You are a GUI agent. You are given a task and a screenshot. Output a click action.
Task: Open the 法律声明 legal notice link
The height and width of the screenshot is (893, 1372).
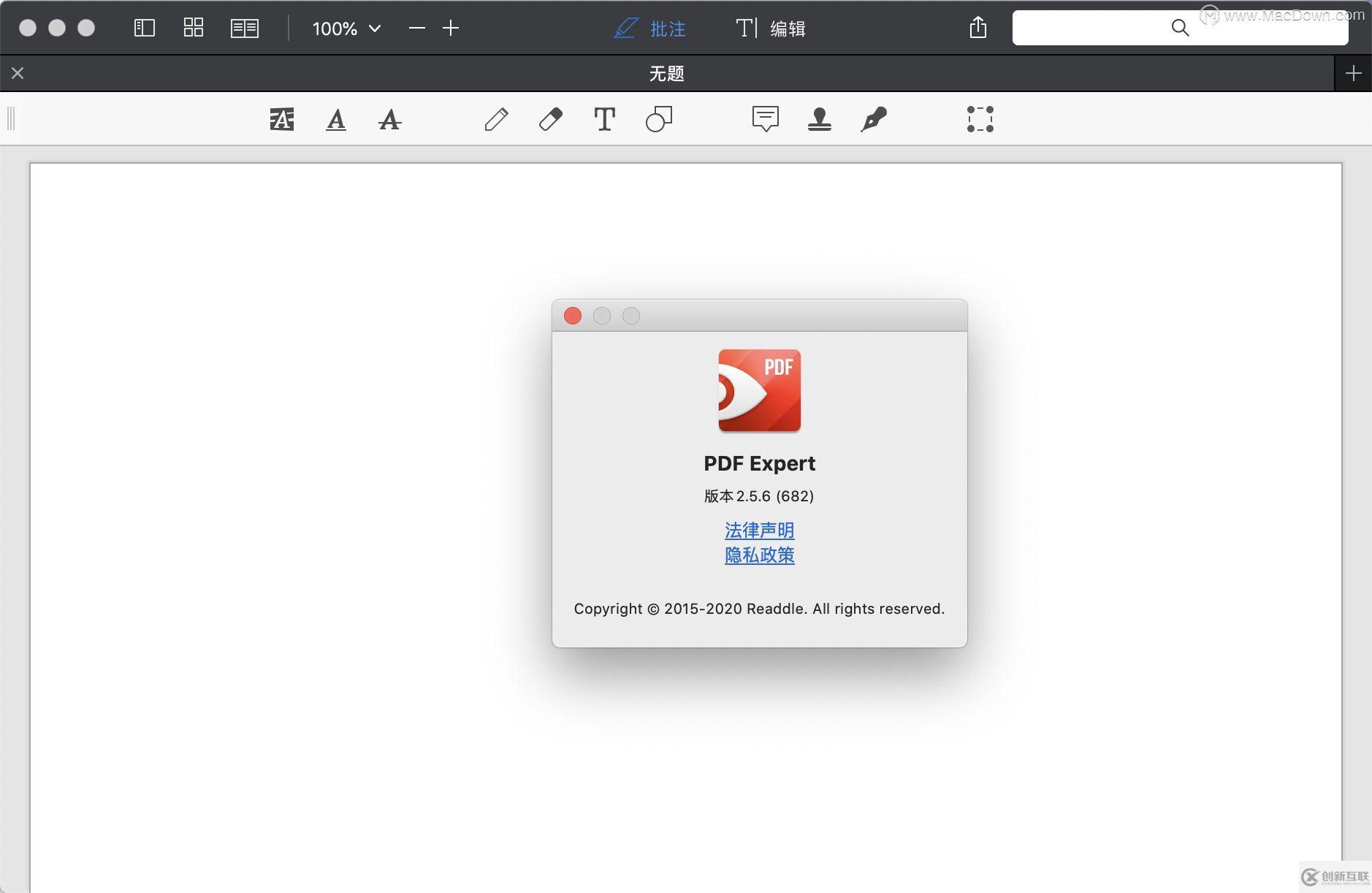[760, 531]
